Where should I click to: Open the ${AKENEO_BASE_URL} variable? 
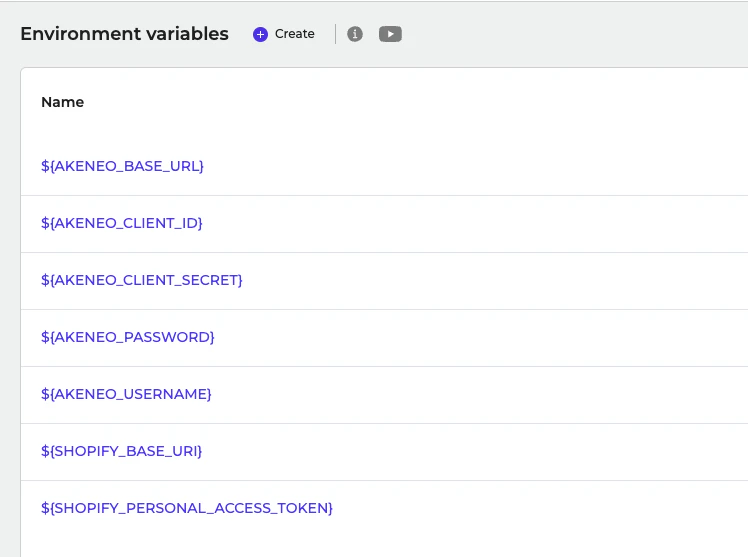[122, 166]
